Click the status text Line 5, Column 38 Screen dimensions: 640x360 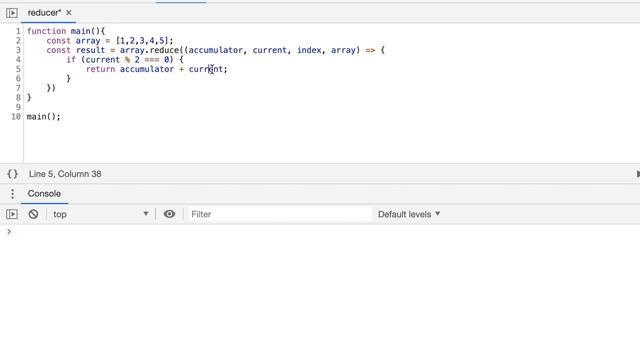[65, 174]
